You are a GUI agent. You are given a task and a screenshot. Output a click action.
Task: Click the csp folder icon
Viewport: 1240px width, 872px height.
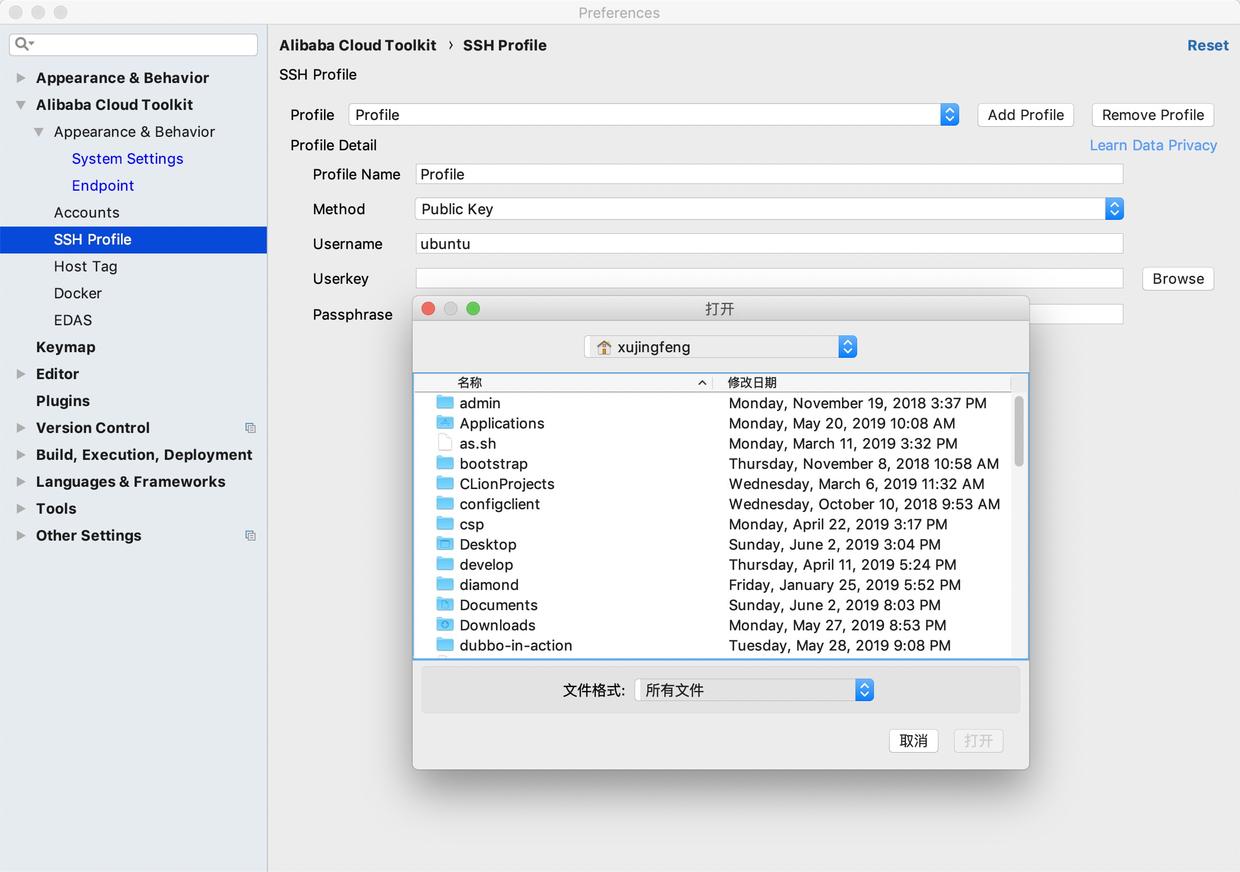point(445,524)
